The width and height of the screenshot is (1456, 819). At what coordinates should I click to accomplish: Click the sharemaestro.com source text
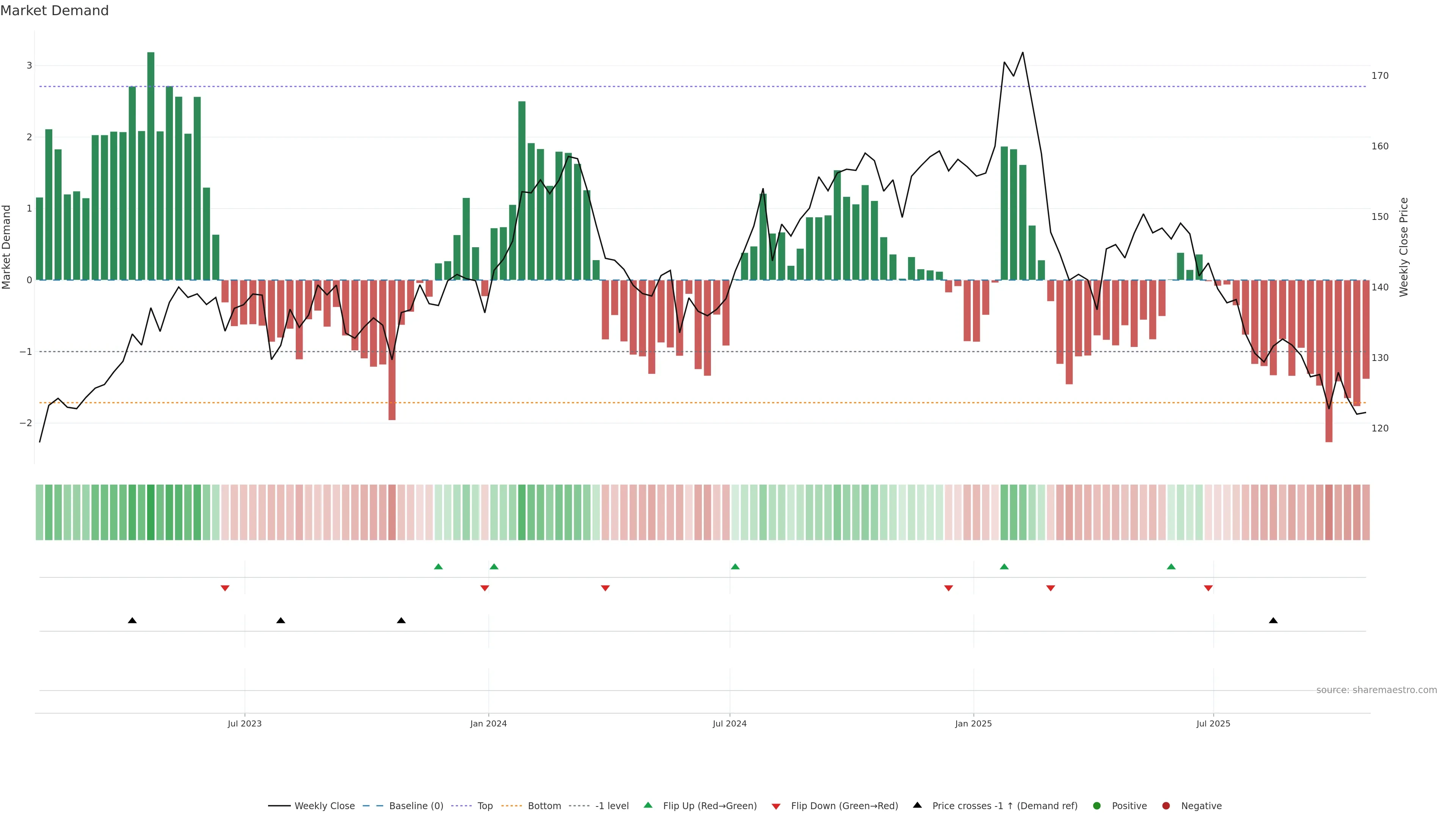pyautogui.click(x=1376, y=690)
